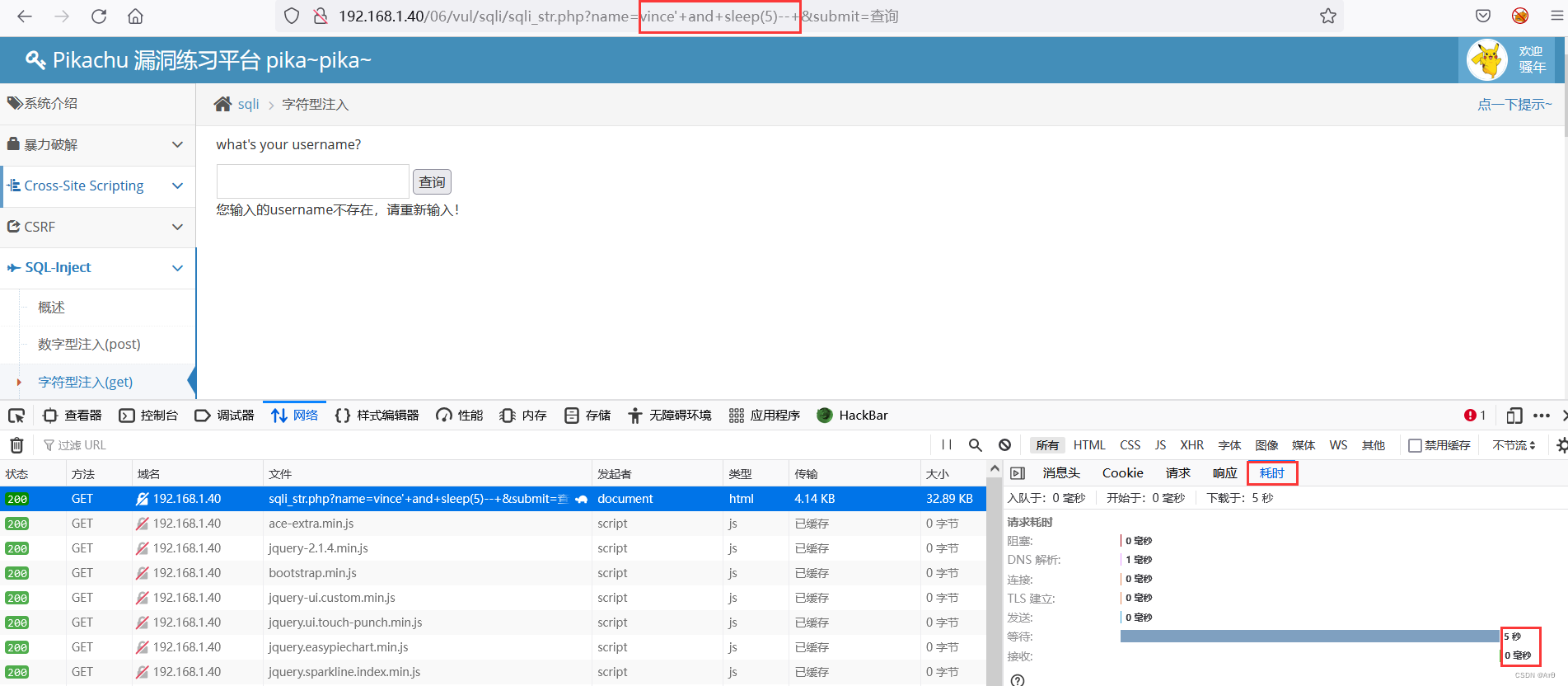The image size is (1568, 686).
Task: Switch to the 响应 response tab
Action: pyautogui.click(x=1224, y=473)
